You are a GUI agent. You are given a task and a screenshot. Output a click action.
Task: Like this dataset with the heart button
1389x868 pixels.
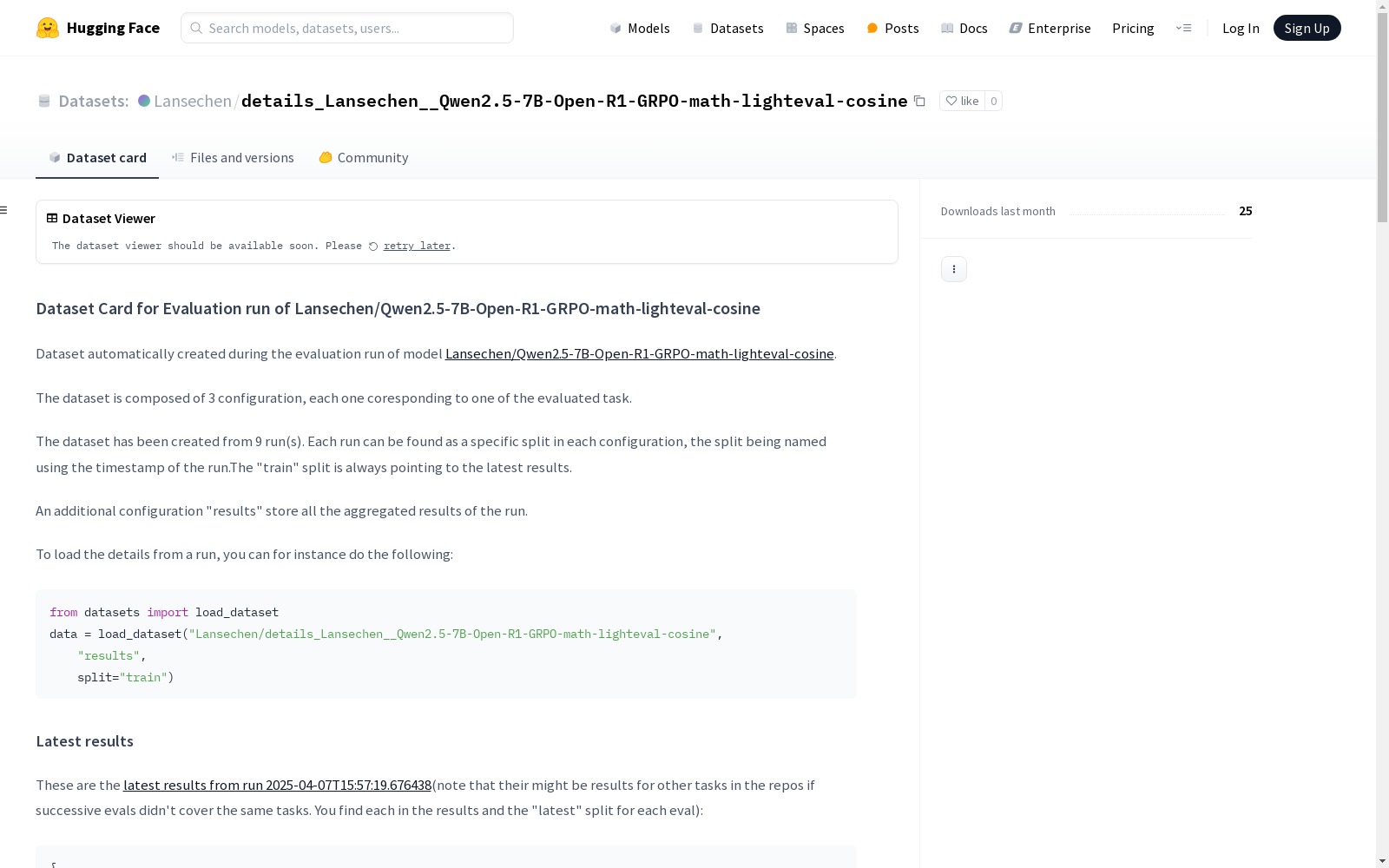(962, 102)
